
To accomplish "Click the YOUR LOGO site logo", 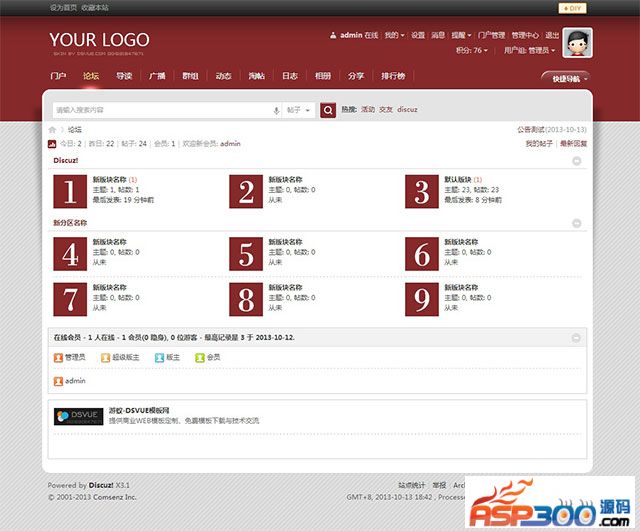I will pyautogui.click(x=99, y=40).
